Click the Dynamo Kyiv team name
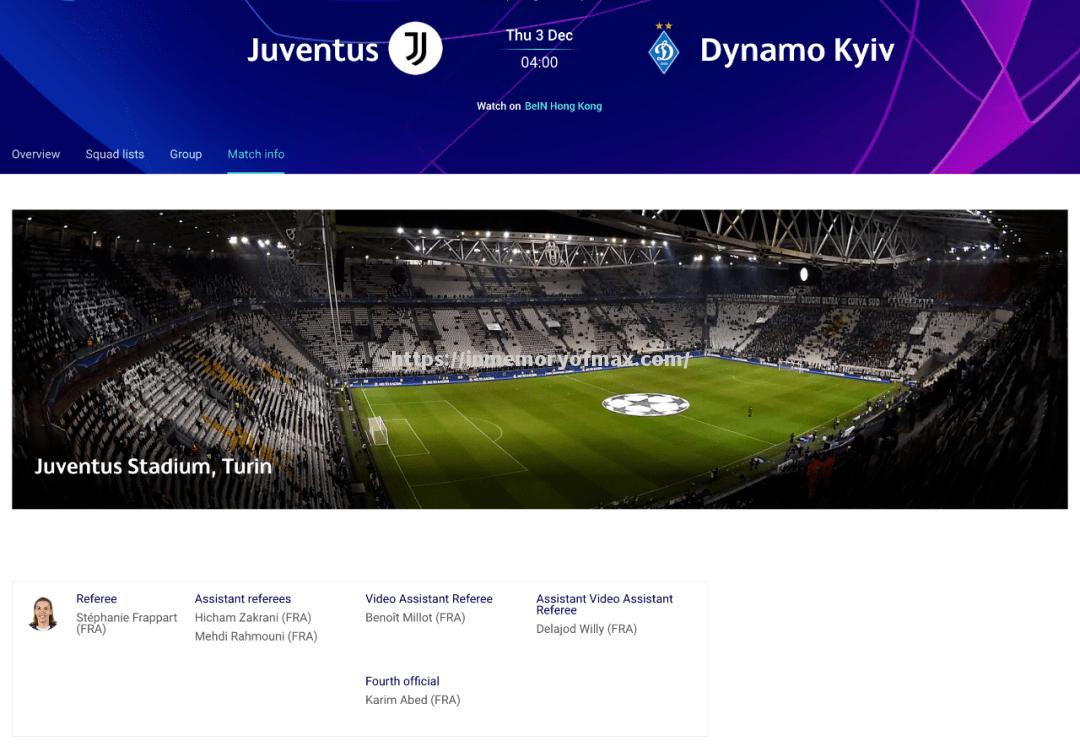1080x752 pixels. [x=797, y=50]
